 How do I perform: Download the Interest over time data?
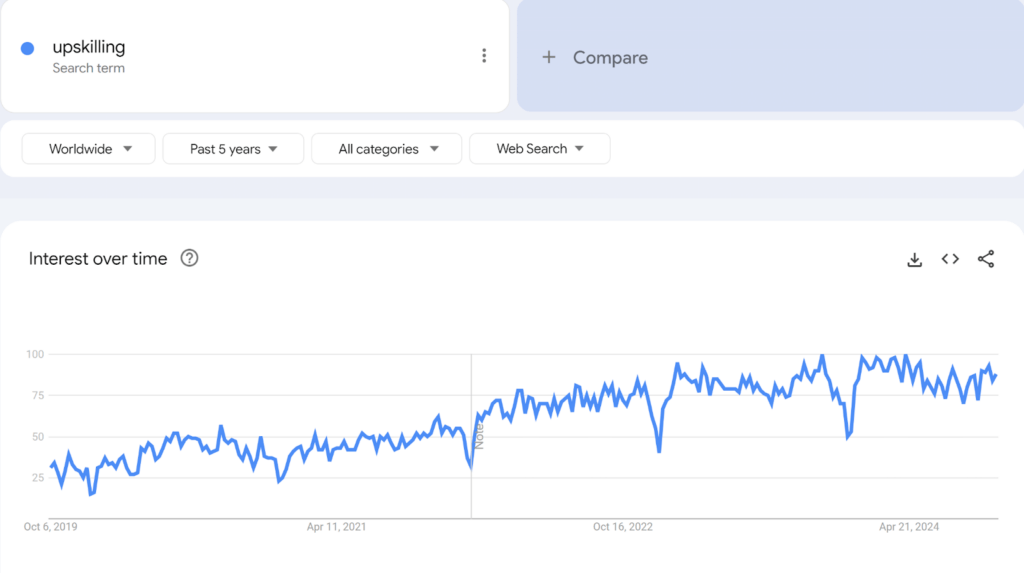(x=914, y=259)
